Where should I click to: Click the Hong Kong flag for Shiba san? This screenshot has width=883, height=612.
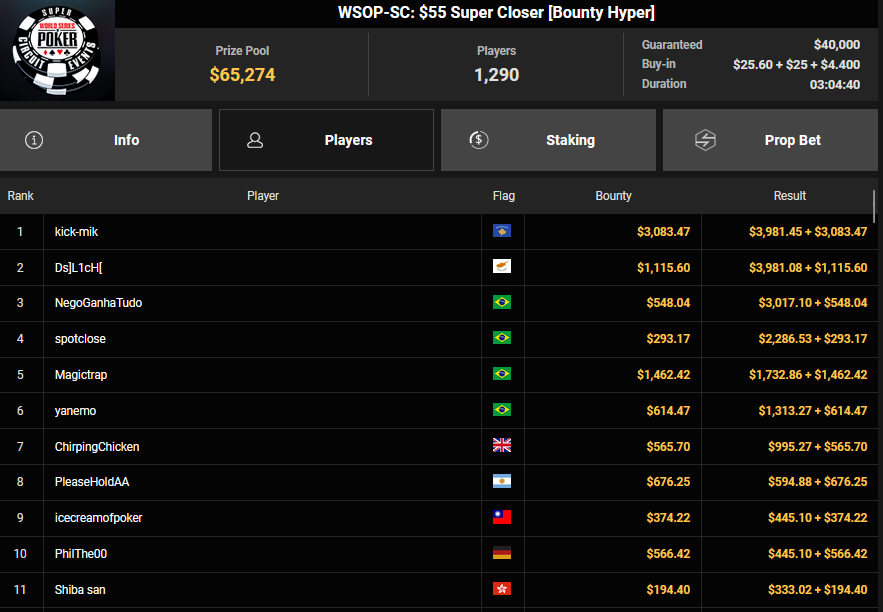pos(502,589)
